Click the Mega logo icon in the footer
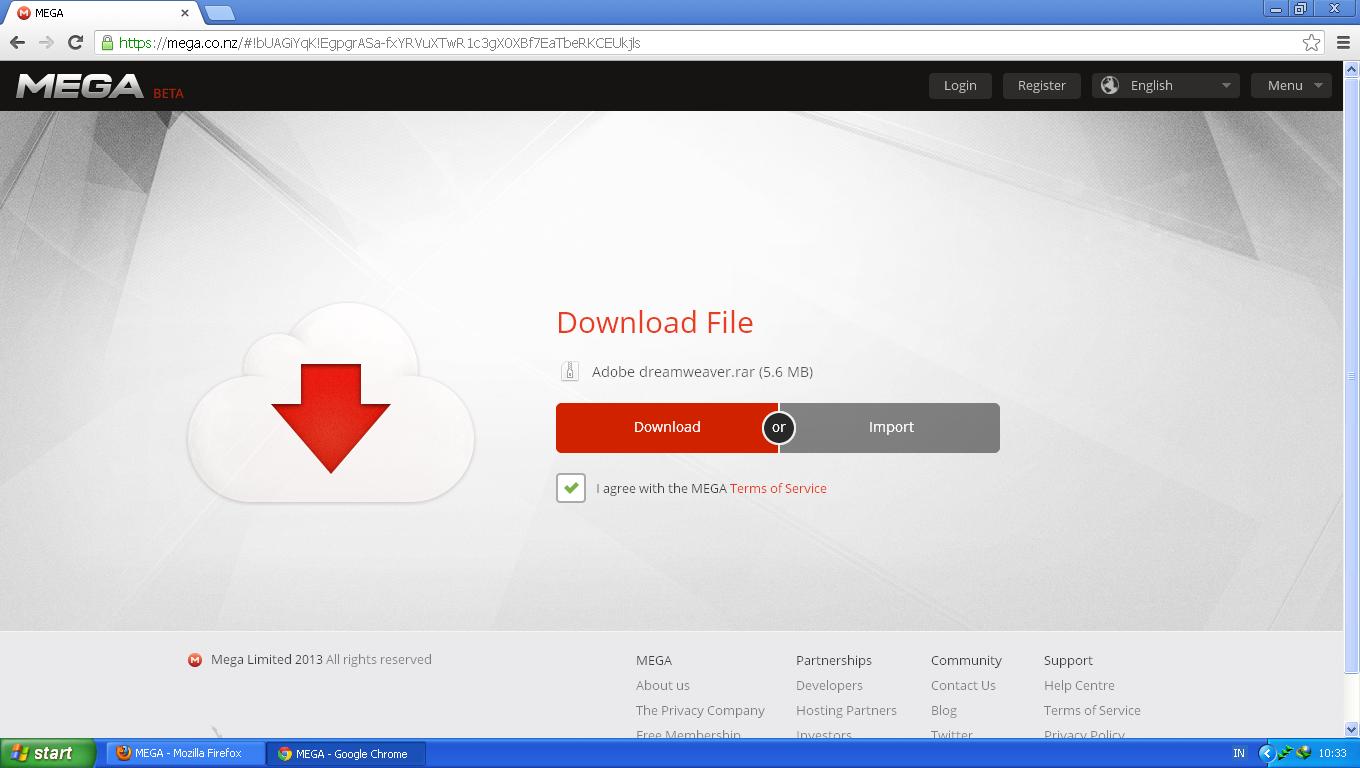 194,660
